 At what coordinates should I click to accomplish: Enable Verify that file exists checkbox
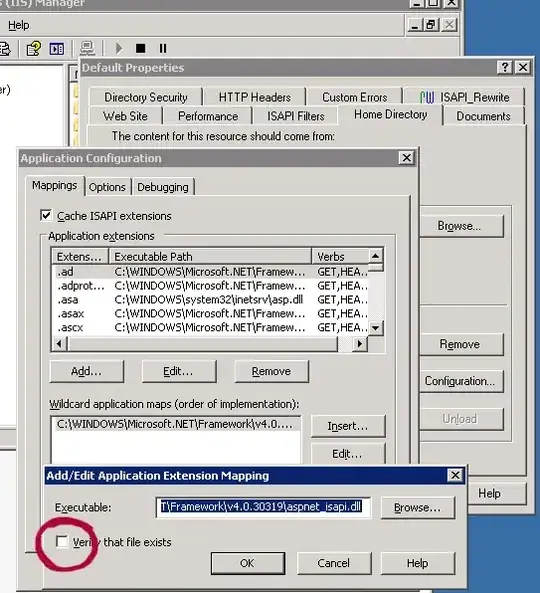click(x=62, y=541)
